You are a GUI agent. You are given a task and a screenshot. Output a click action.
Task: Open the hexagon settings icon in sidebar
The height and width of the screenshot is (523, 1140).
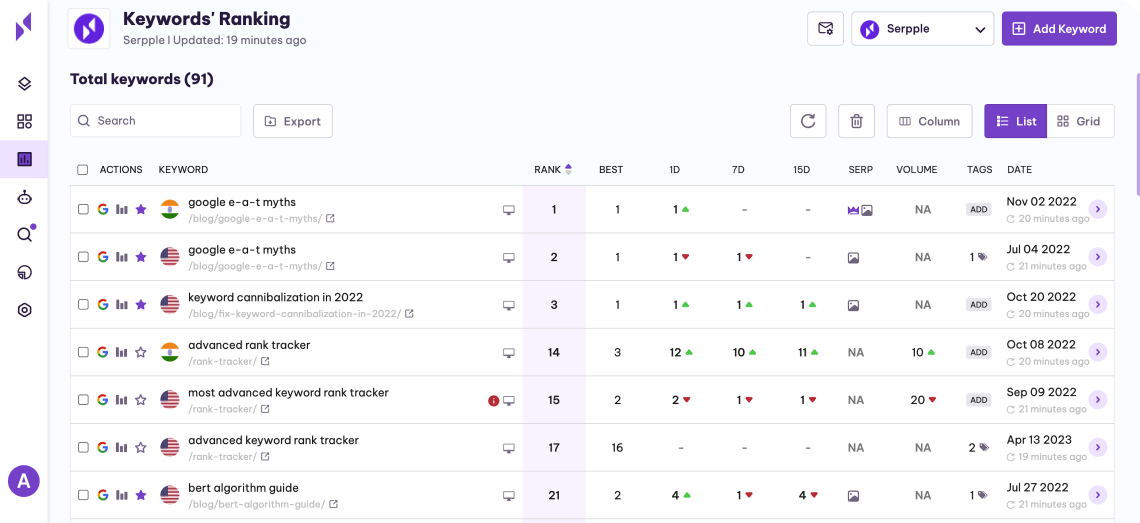pos(24,310)
